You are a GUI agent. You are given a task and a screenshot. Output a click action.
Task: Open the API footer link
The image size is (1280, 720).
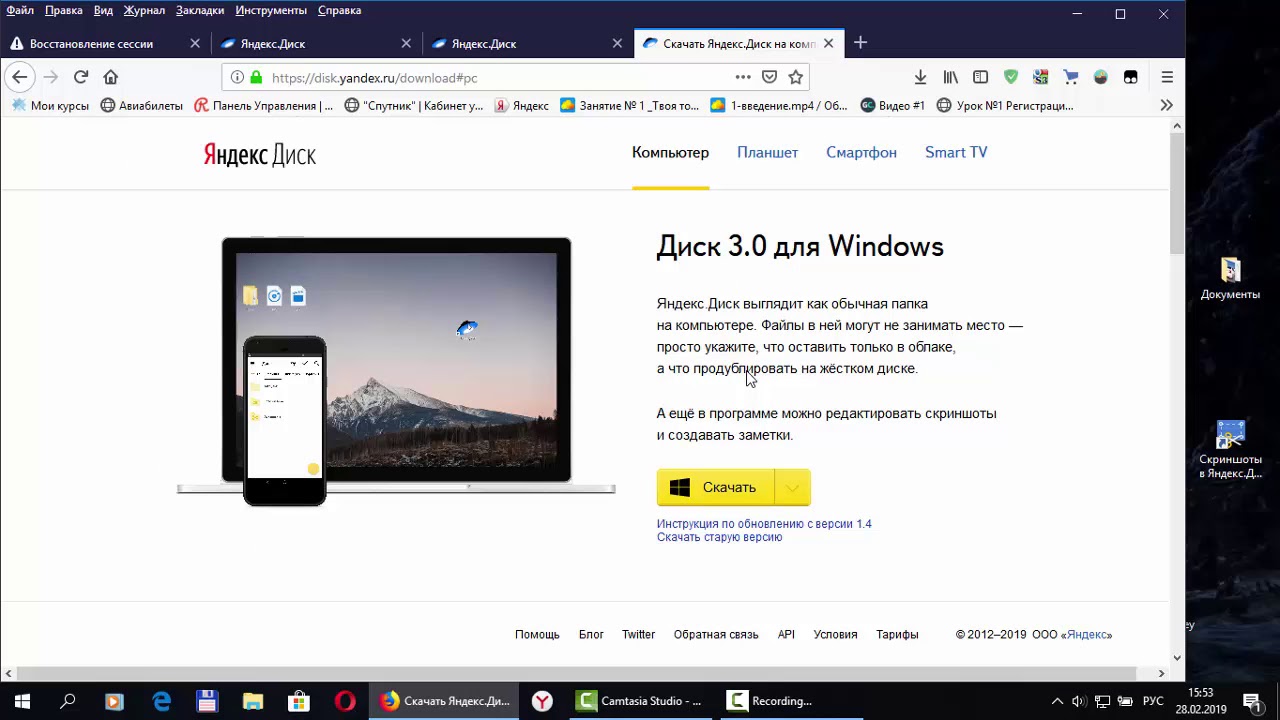786,634
